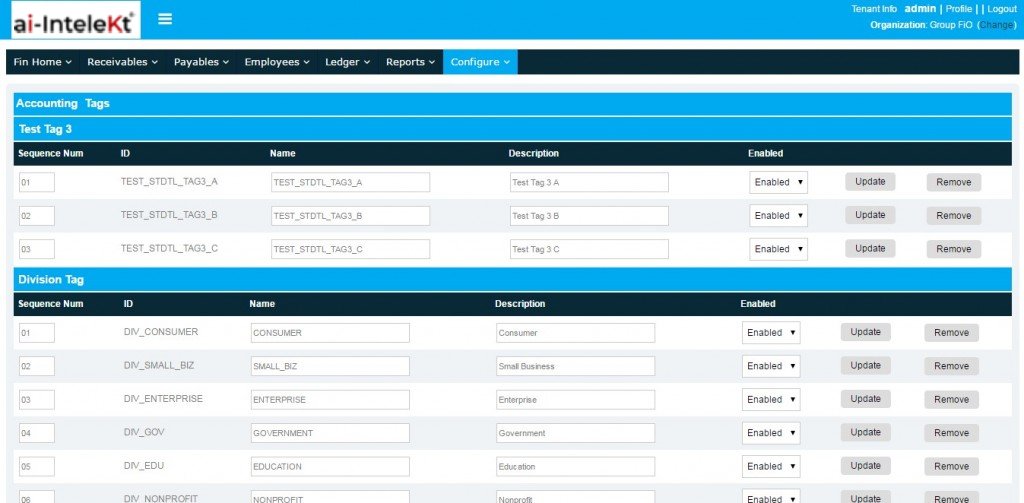The width and height of the screenshot is (1024, 503).
Task: Open Enabled dropdown for TEST_STDTL_TAG3_B
Action: coord(778,216)
